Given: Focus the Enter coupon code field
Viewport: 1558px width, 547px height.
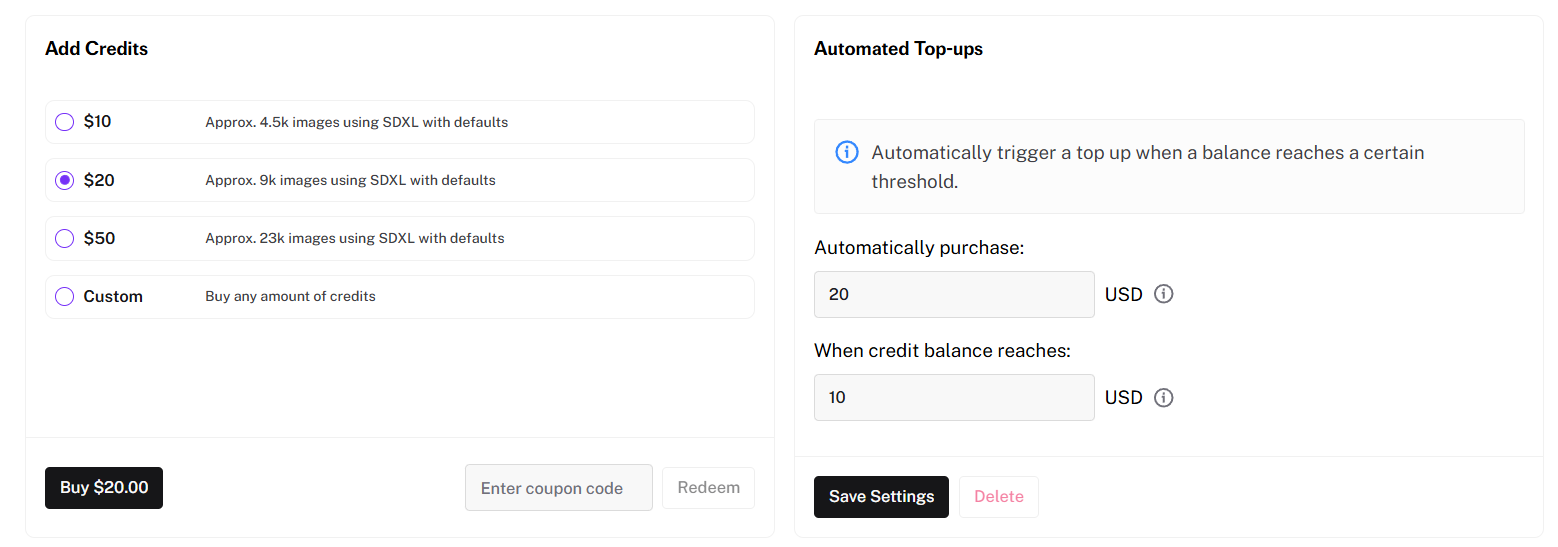Looking at the screenshot, I should 558,488.
